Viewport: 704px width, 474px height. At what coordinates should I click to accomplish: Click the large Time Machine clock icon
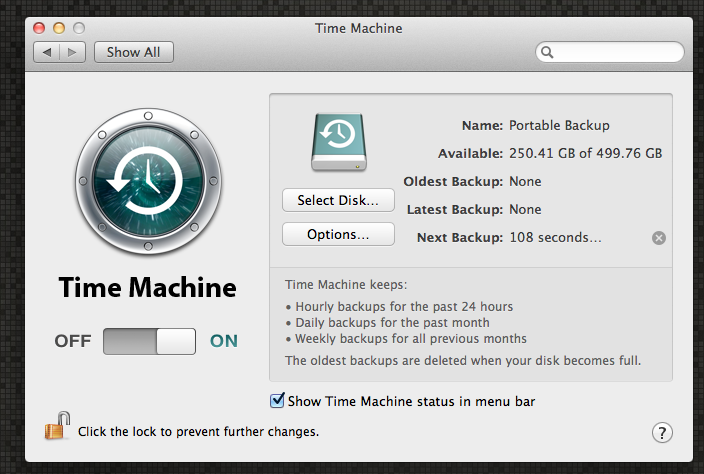coord(148,181)
